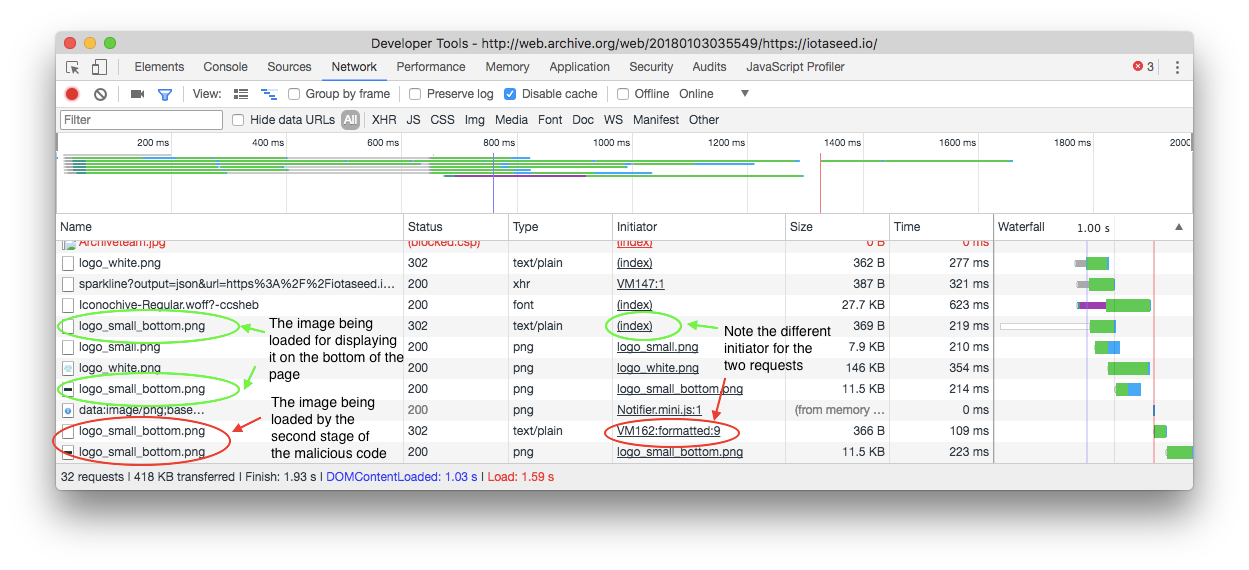Filter requests by Media type

pyautogui.click(x=511, y=120)
